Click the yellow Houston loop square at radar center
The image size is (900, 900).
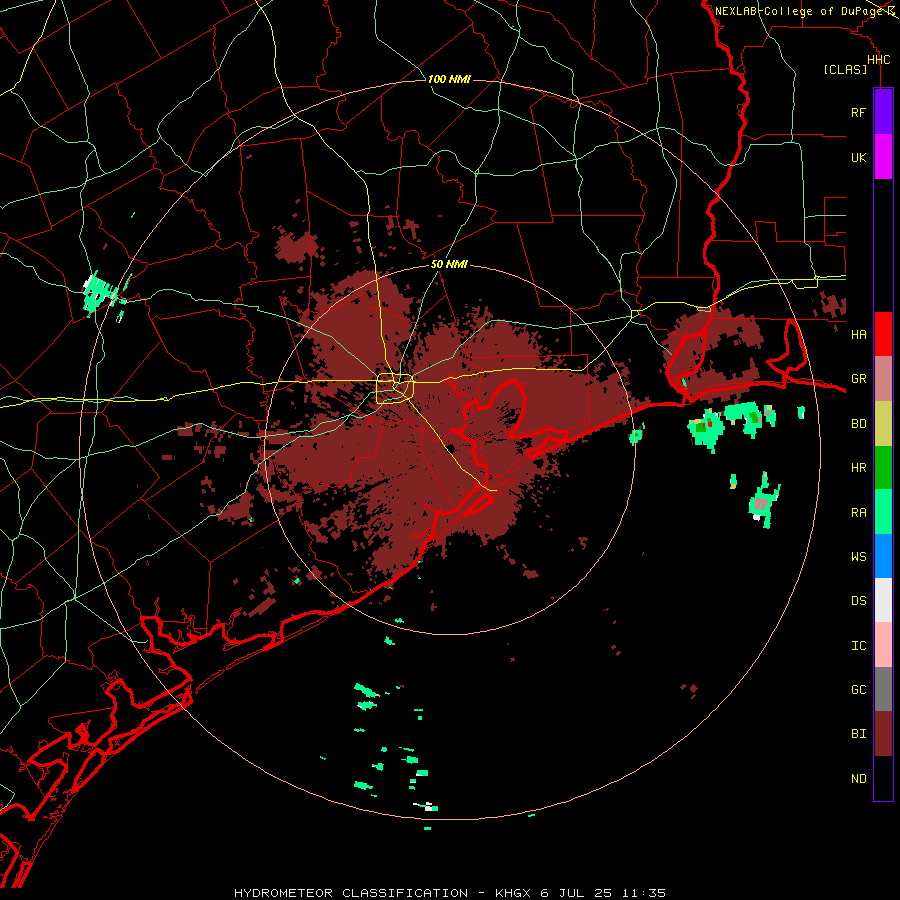(395, 389)
